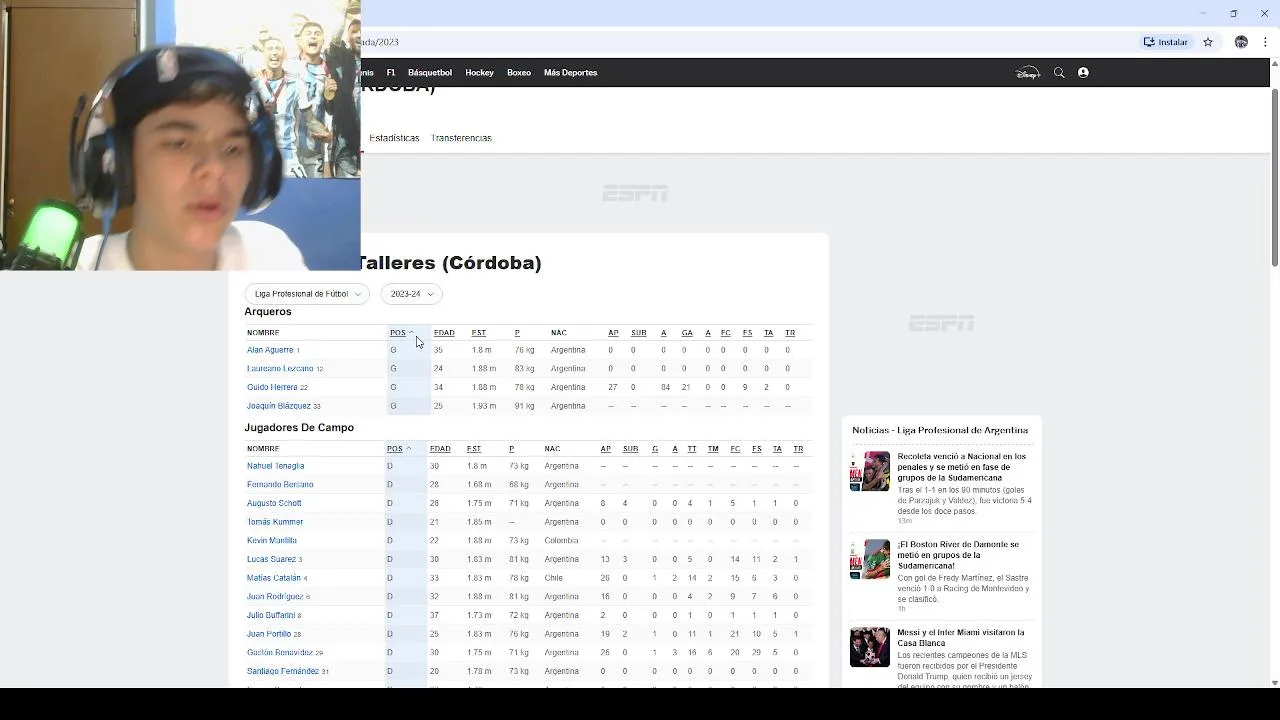Open Juan Rodríguez player page
Viewport: 1280px width, 720px height.
[x=275, y=597]
